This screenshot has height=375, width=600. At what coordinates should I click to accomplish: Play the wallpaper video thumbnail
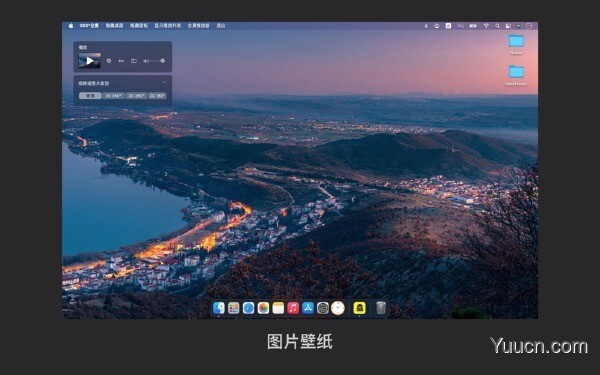[x=90, y=60]
